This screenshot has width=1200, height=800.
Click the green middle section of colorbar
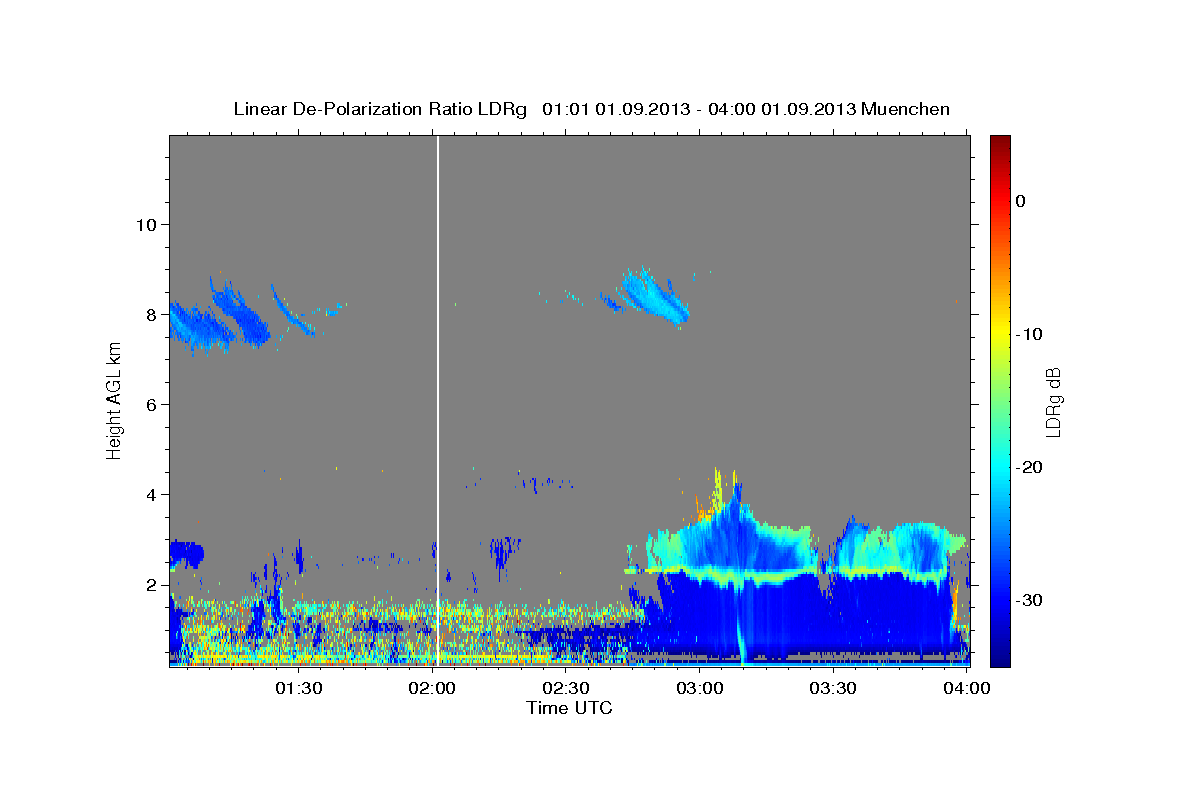click(1000, 400)
